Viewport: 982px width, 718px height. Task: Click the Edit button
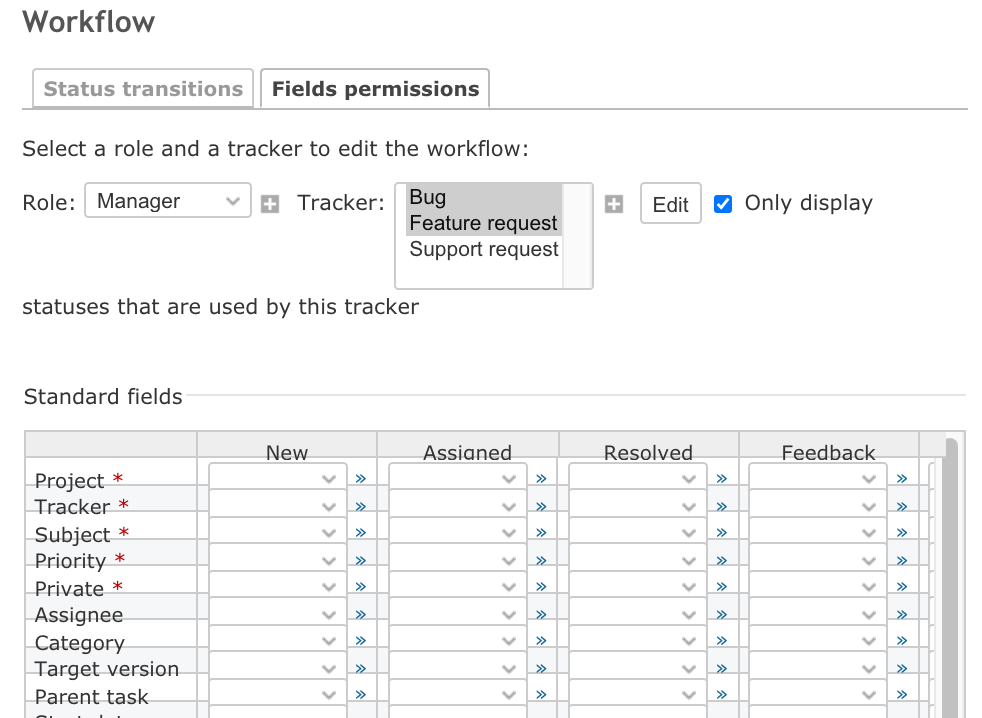click(x=671, y=204)
